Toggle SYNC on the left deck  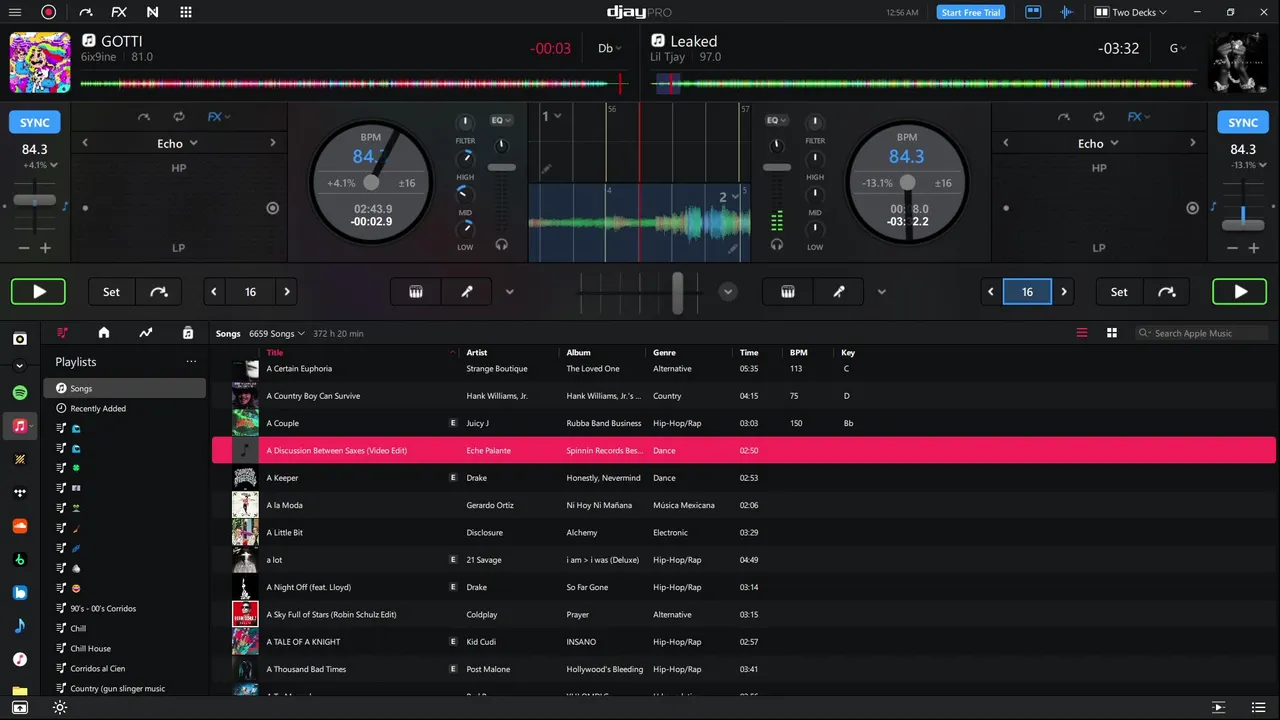35,122
